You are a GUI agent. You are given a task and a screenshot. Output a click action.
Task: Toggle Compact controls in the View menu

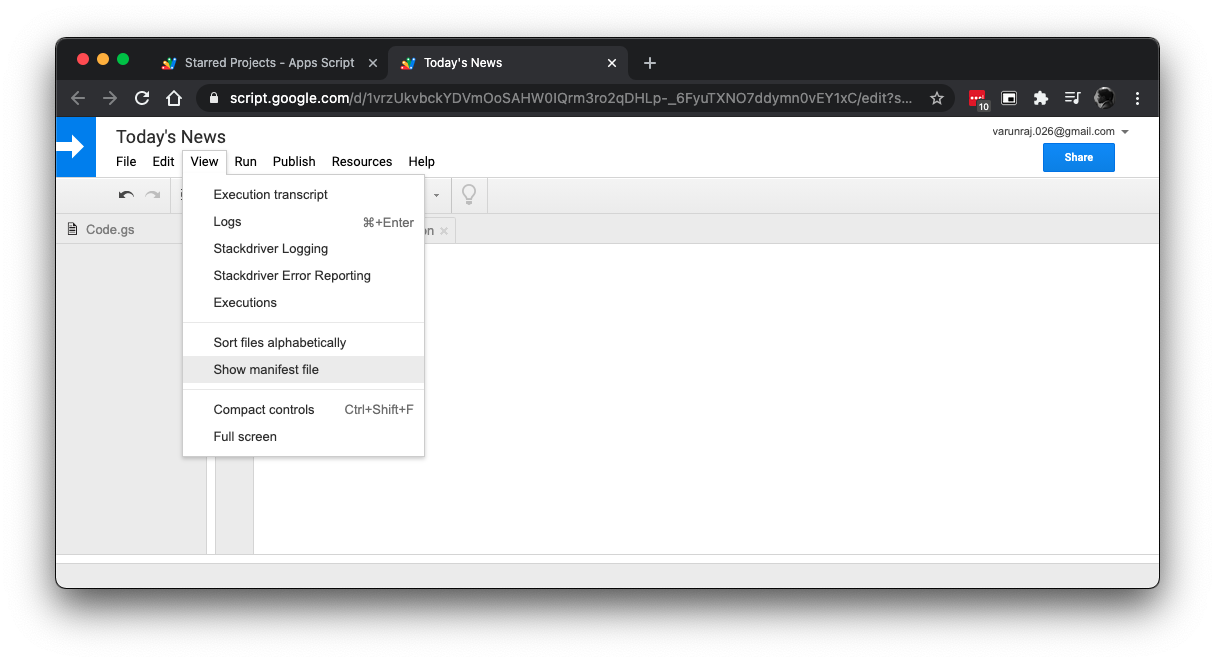coord(264,410)
